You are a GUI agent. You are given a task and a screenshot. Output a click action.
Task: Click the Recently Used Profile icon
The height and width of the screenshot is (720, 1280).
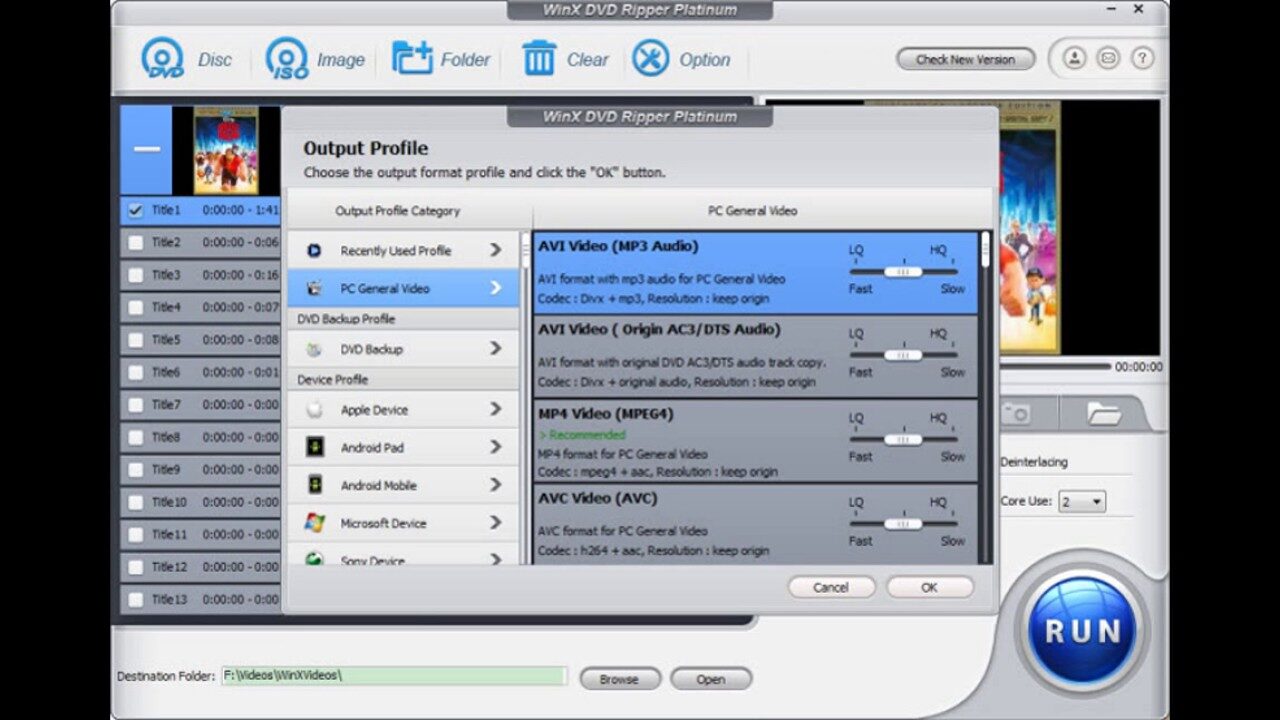[x=314, y=251]
